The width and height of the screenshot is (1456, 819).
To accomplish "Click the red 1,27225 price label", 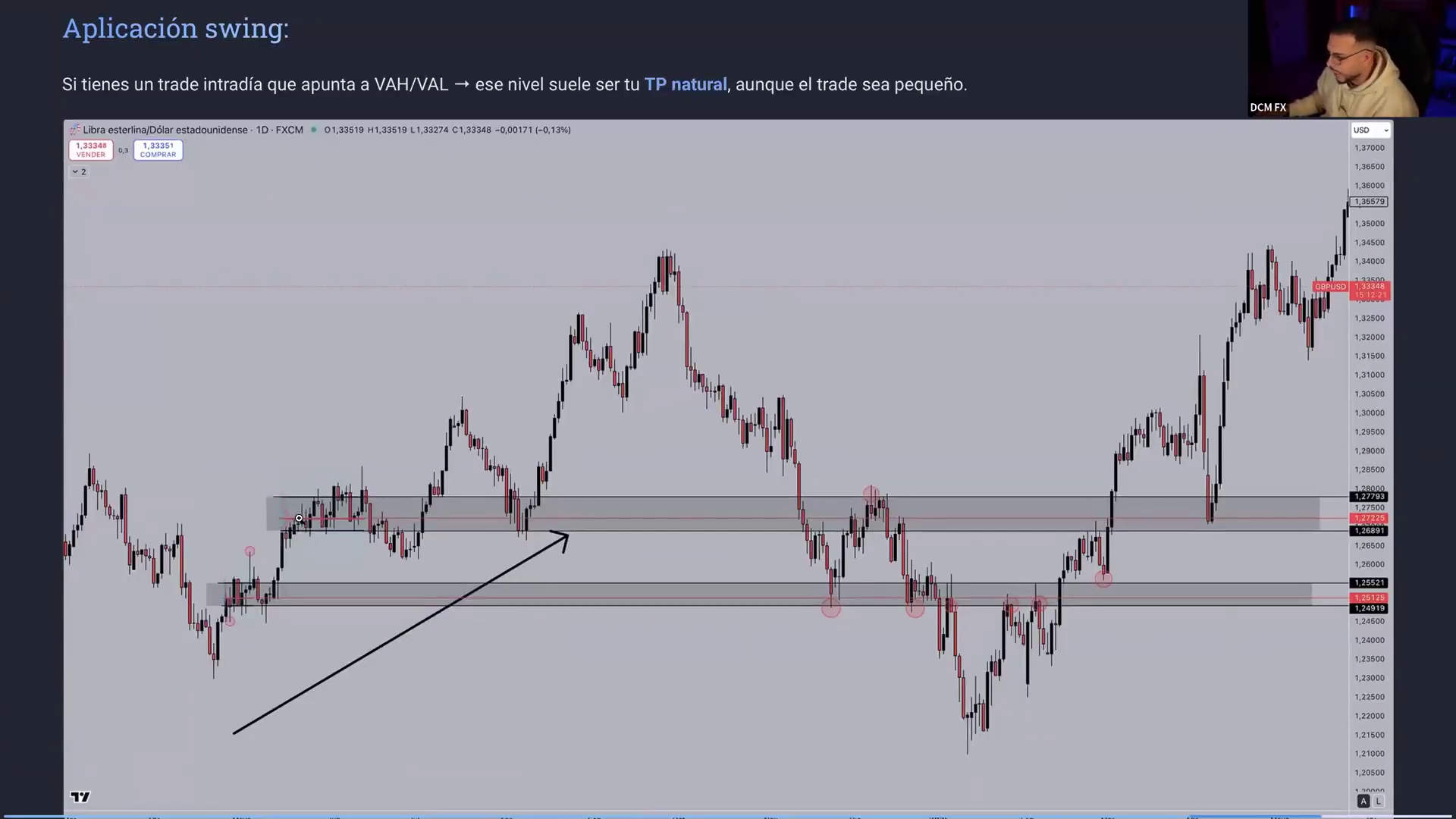I will point(1369,518).
